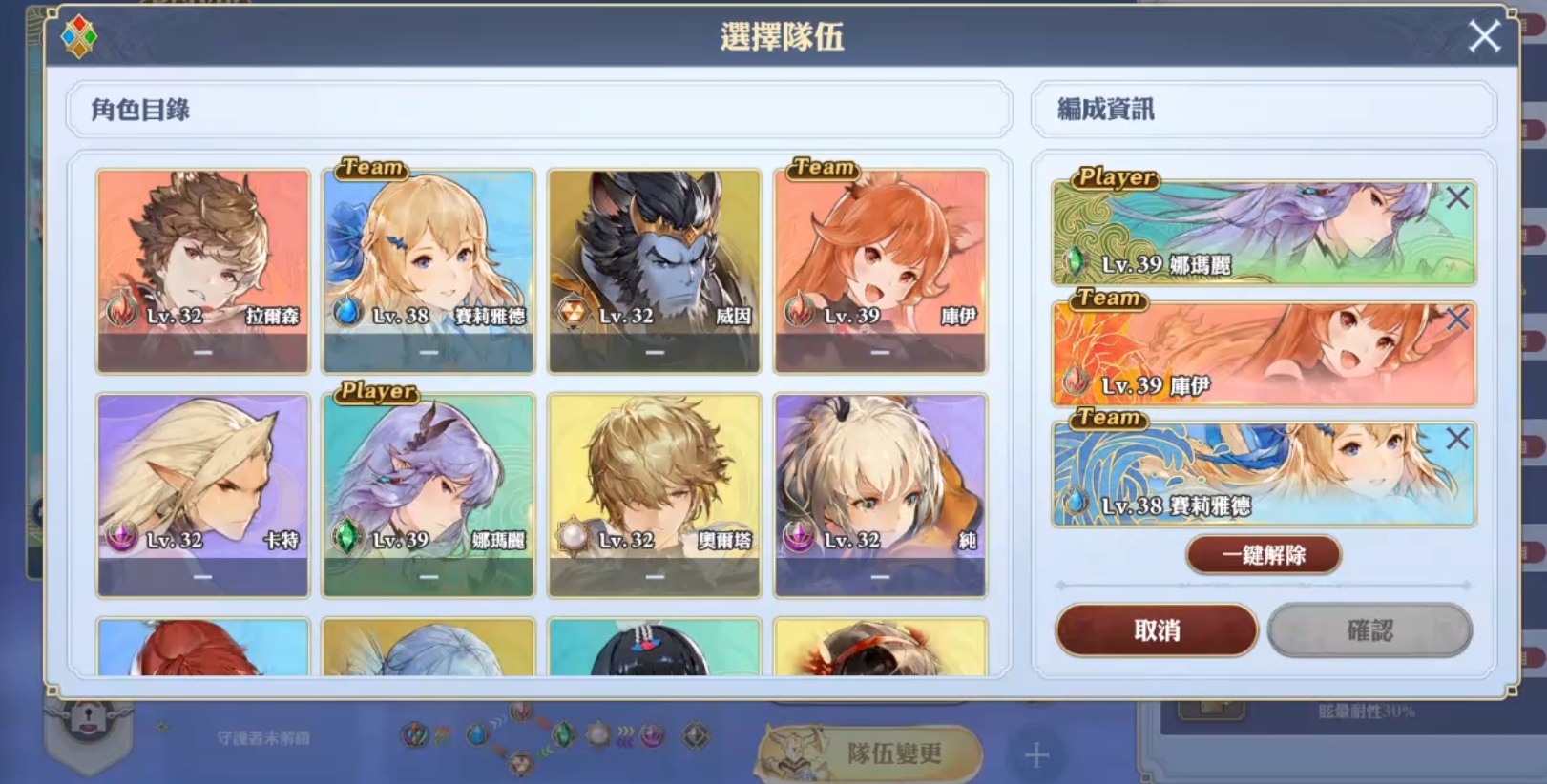Click the four-color element filter icon
Screen dimensions: 1547x784
point(78,36)
